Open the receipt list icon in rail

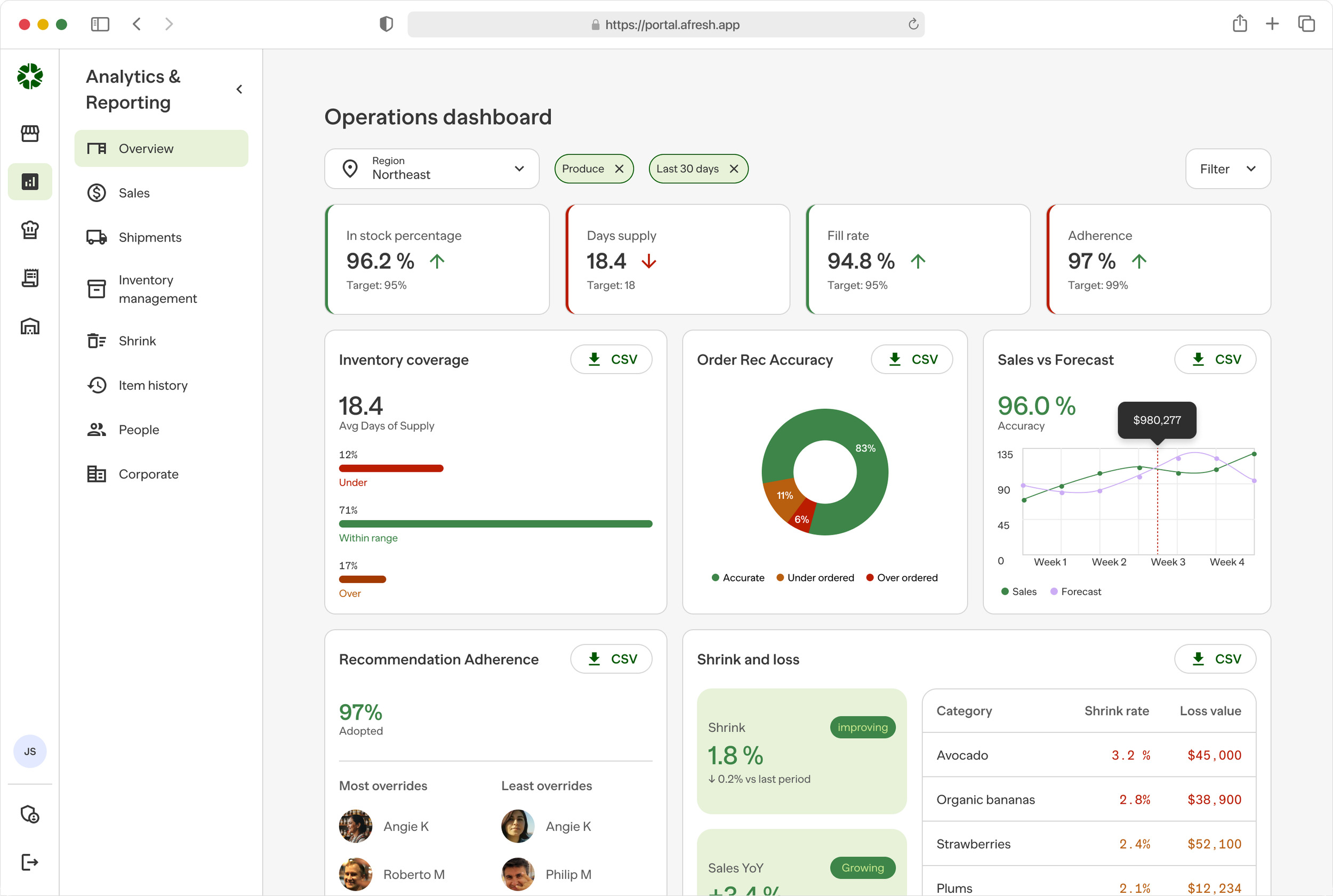[30, 278]
